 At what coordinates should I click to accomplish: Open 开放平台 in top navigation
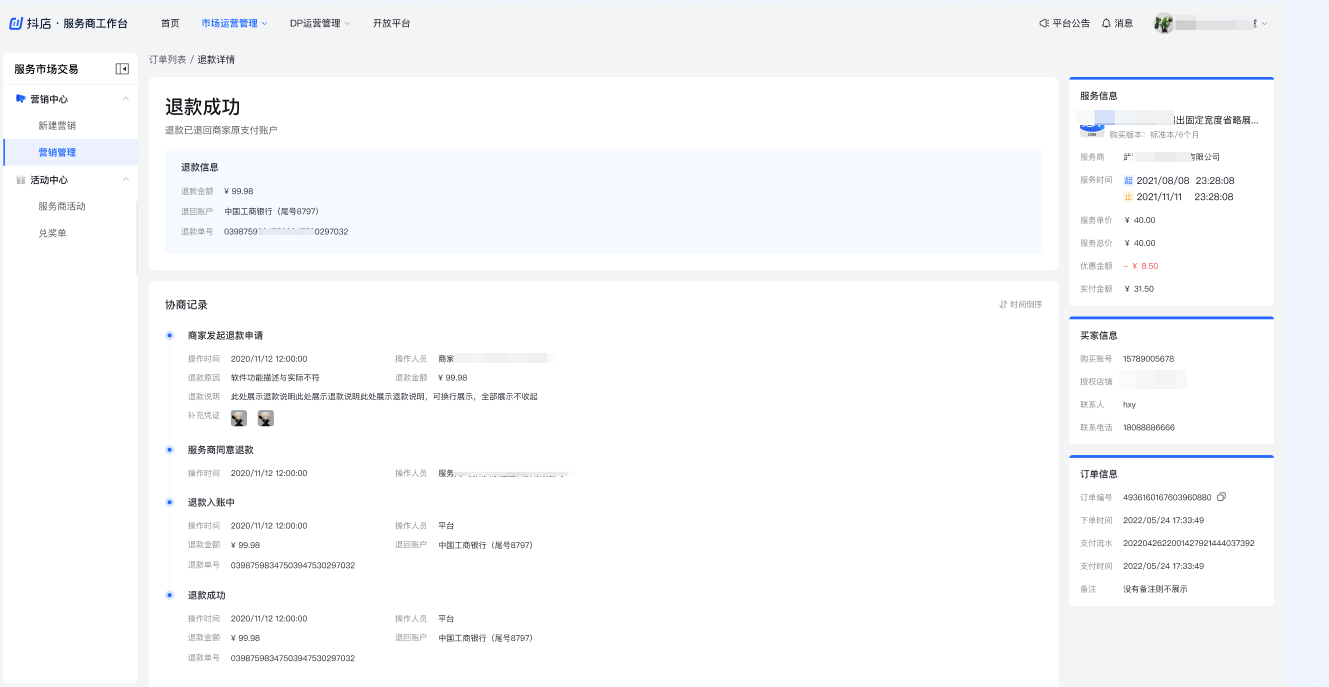click(391, 23)
